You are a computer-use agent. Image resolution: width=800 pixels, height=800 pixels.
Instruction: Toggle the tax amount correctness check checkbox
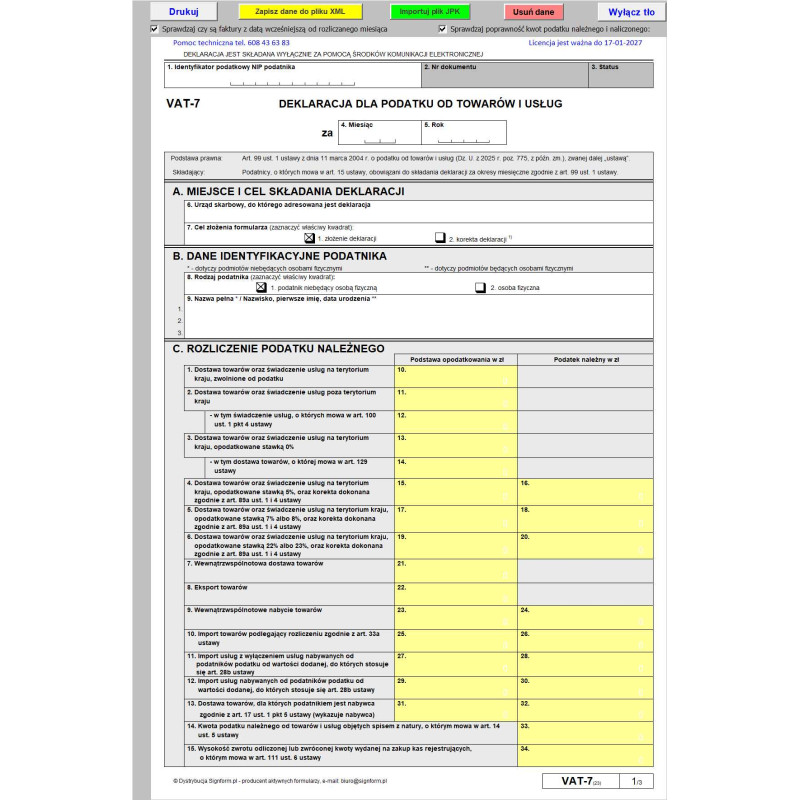pyautogui.click(x=442, y=30)
